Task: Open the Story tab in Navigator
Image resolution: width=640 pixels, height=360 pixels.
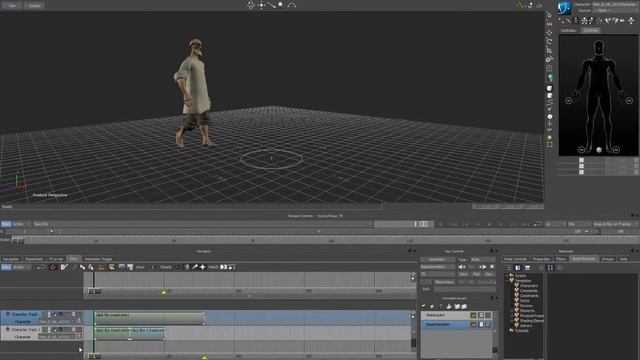Action: point(73,259)
